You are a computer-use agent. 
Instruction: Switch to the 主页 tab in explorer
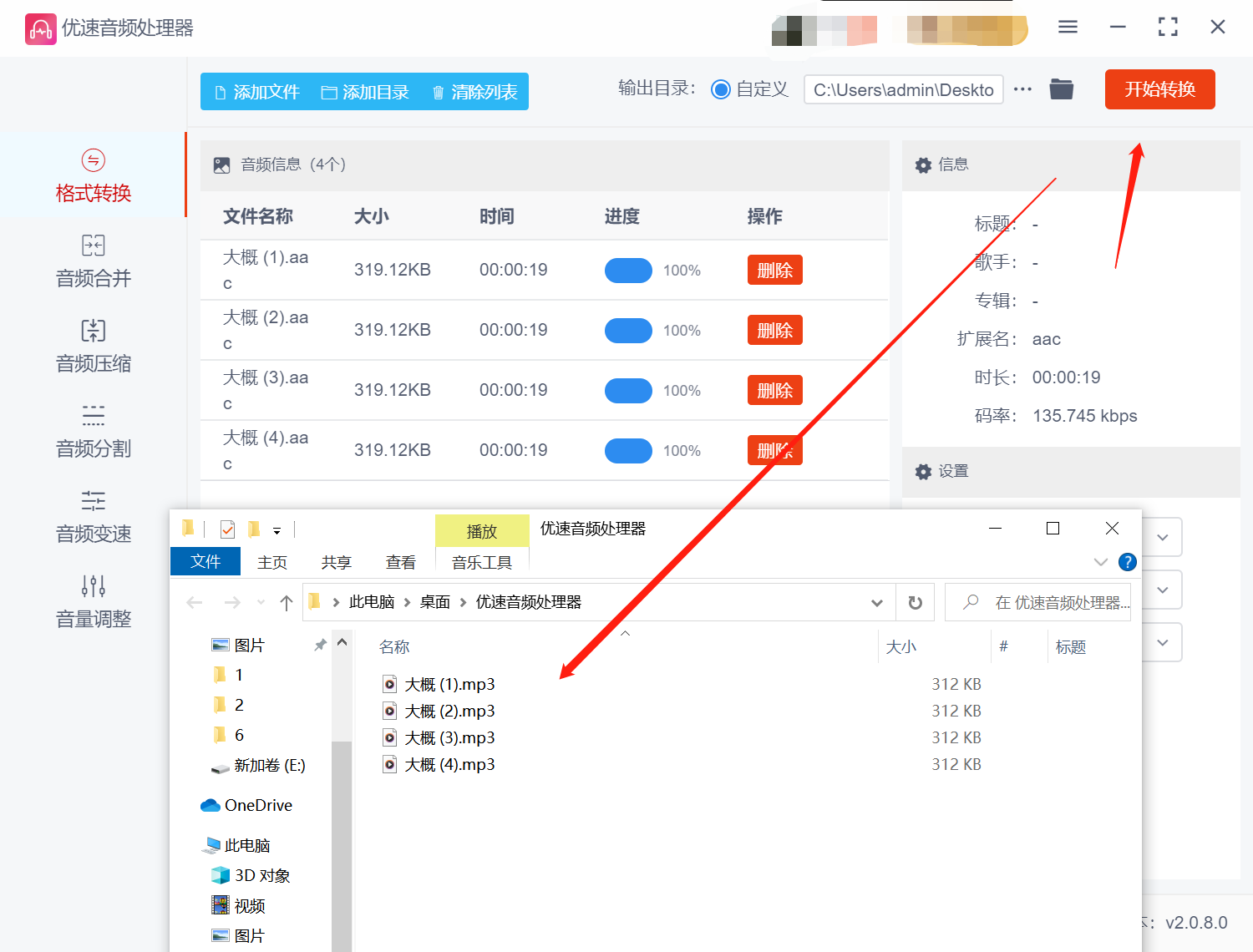(271, 561)
